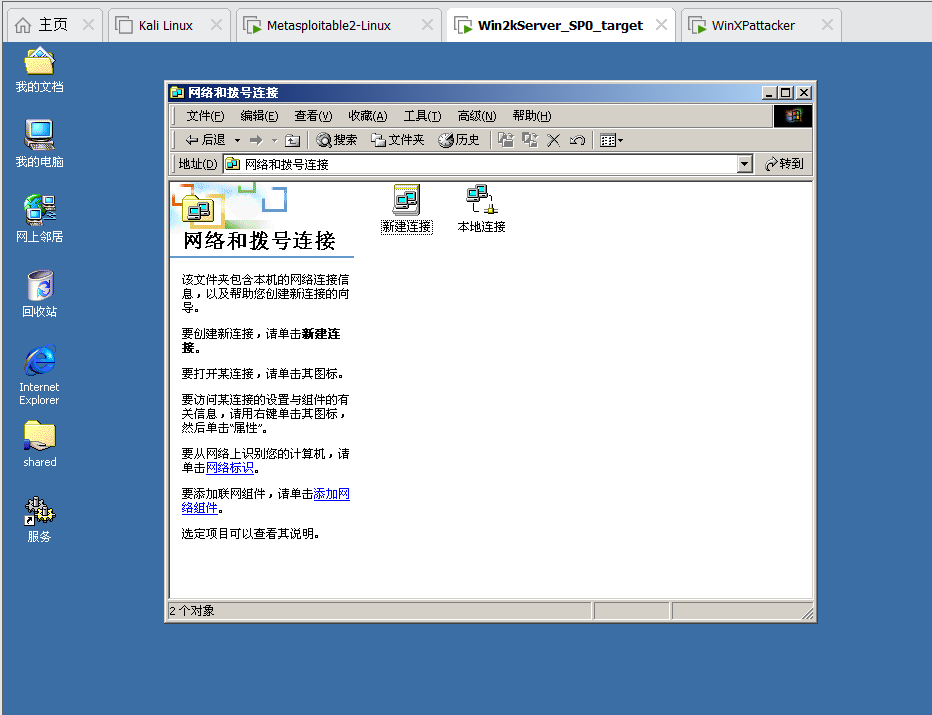Screen dimensions: 932x715
Task: Close the 主页 tab
Action: pyautogui.click(x=88, y=25)
